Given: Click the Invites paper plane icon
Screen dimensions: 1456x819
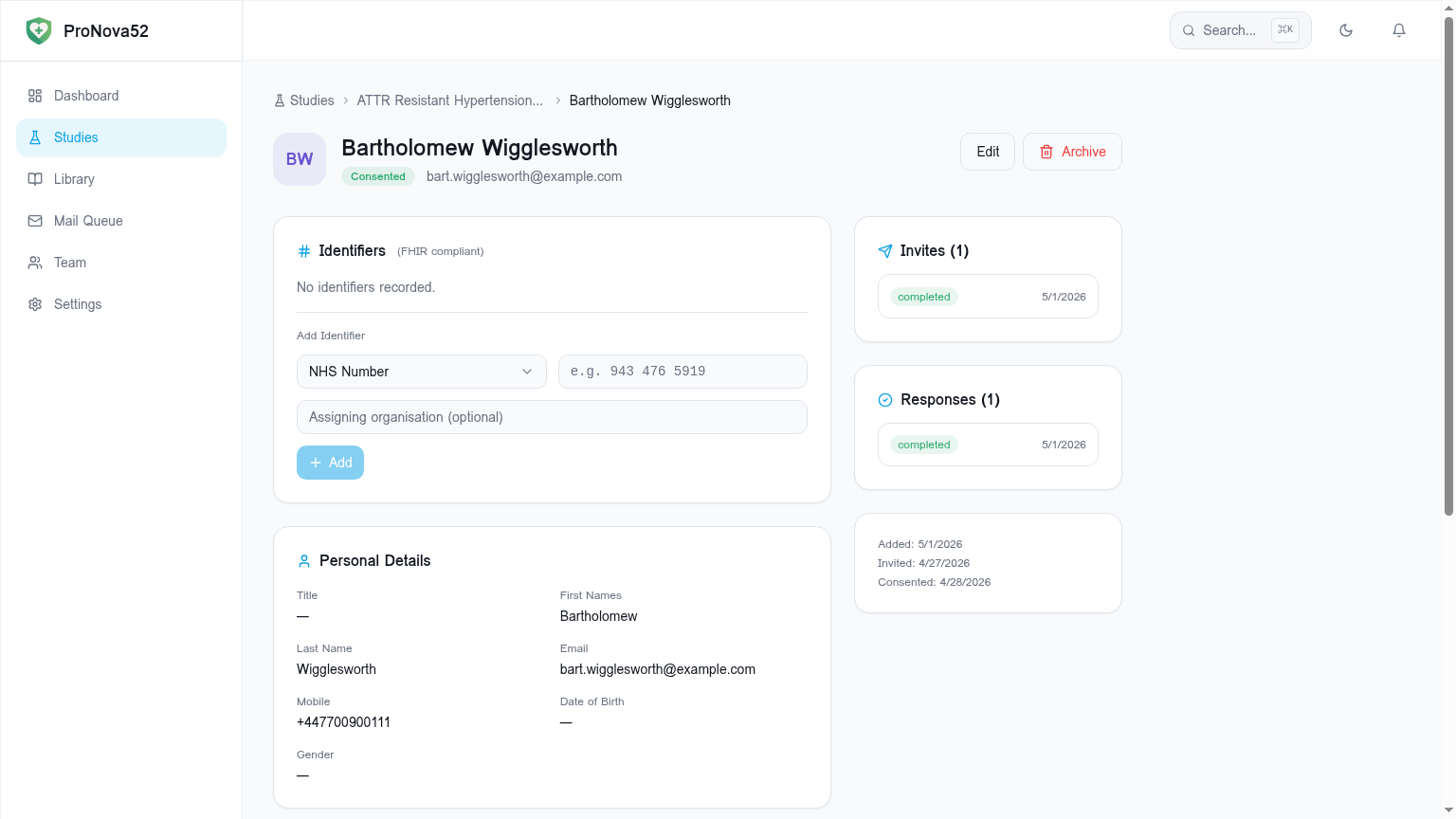Looking at the screenshot, I should coord(885,251).
